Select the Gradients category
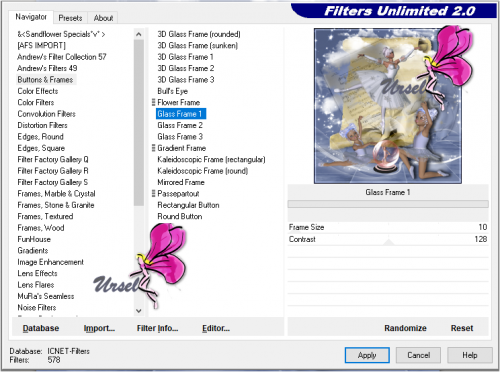500x372 pixels. 33,251
